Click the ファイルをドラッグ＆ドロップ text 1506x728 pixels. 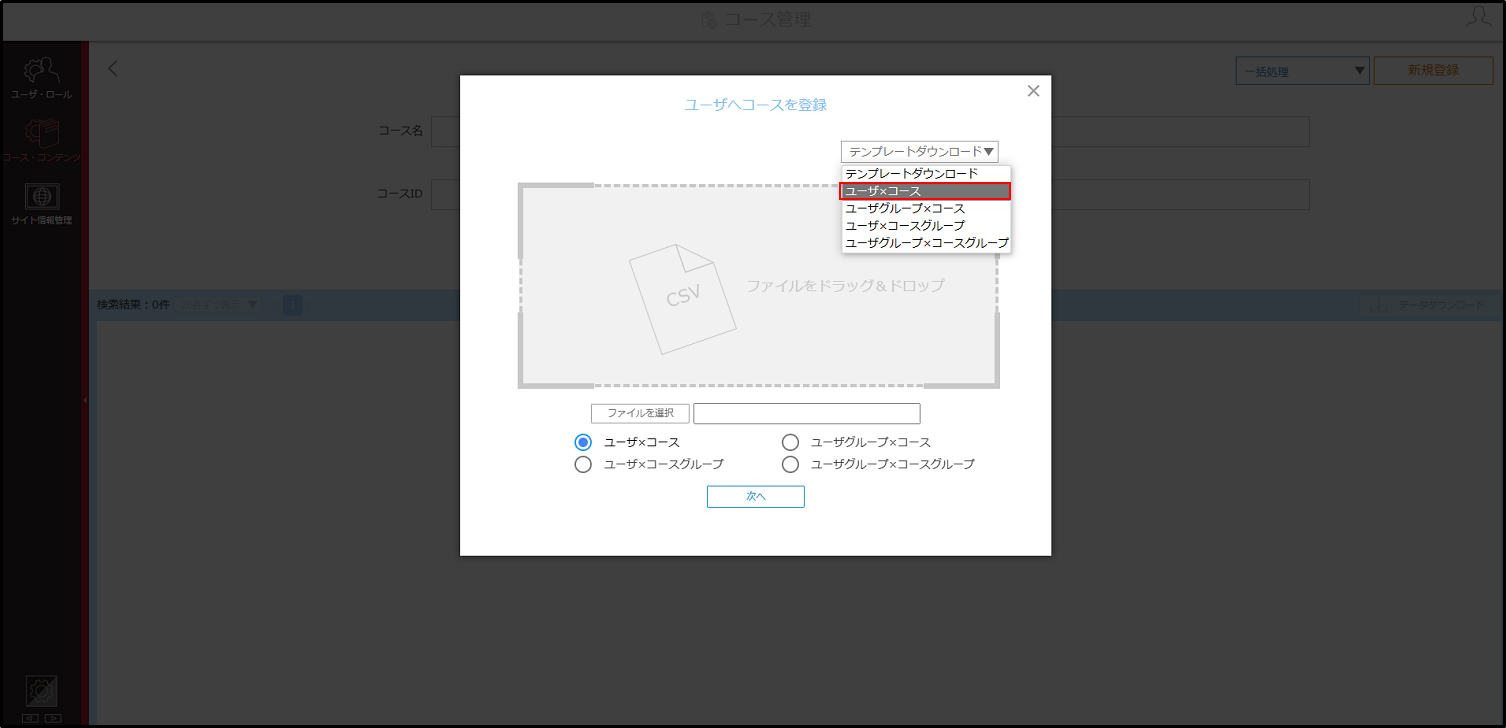845,286
